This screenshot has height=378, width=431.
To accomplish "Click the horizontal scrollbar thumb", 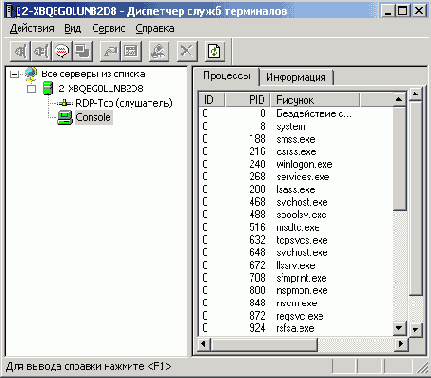I will [264, 344].
